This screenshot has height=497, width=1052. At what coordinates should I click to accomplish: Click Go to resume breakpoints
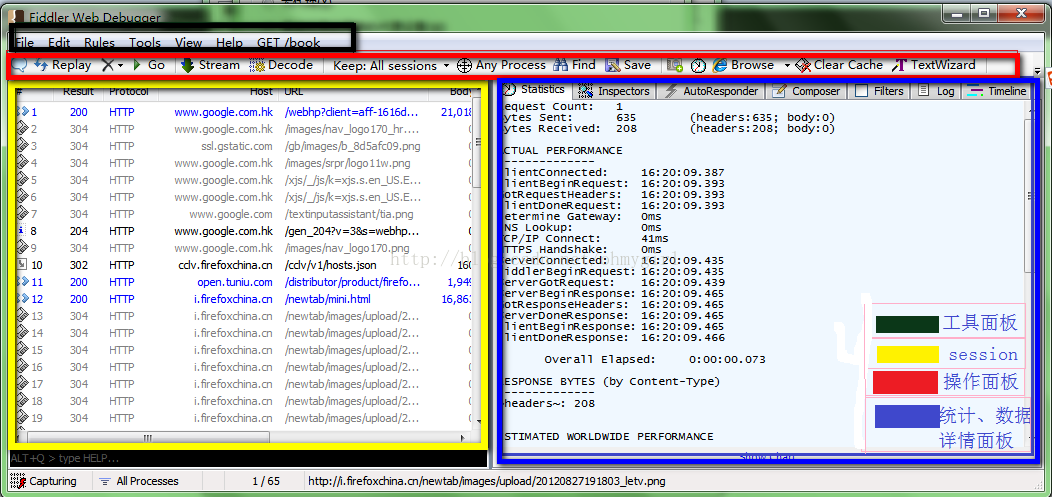point(148,65)
